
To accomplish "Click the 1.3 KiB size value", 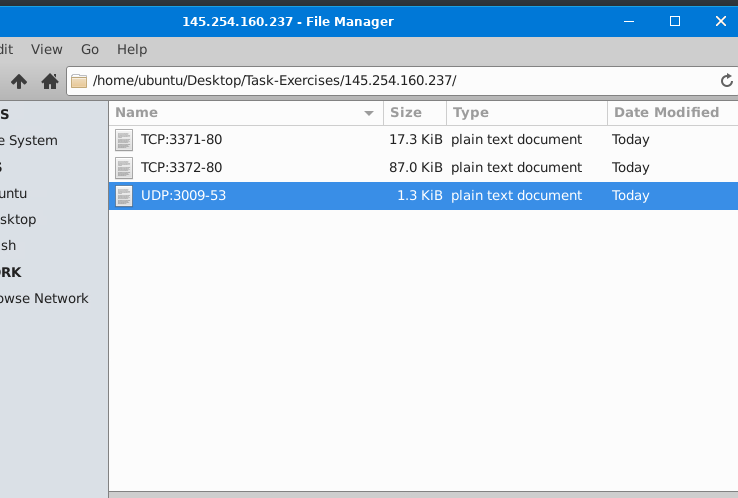I will coord(420,195).
